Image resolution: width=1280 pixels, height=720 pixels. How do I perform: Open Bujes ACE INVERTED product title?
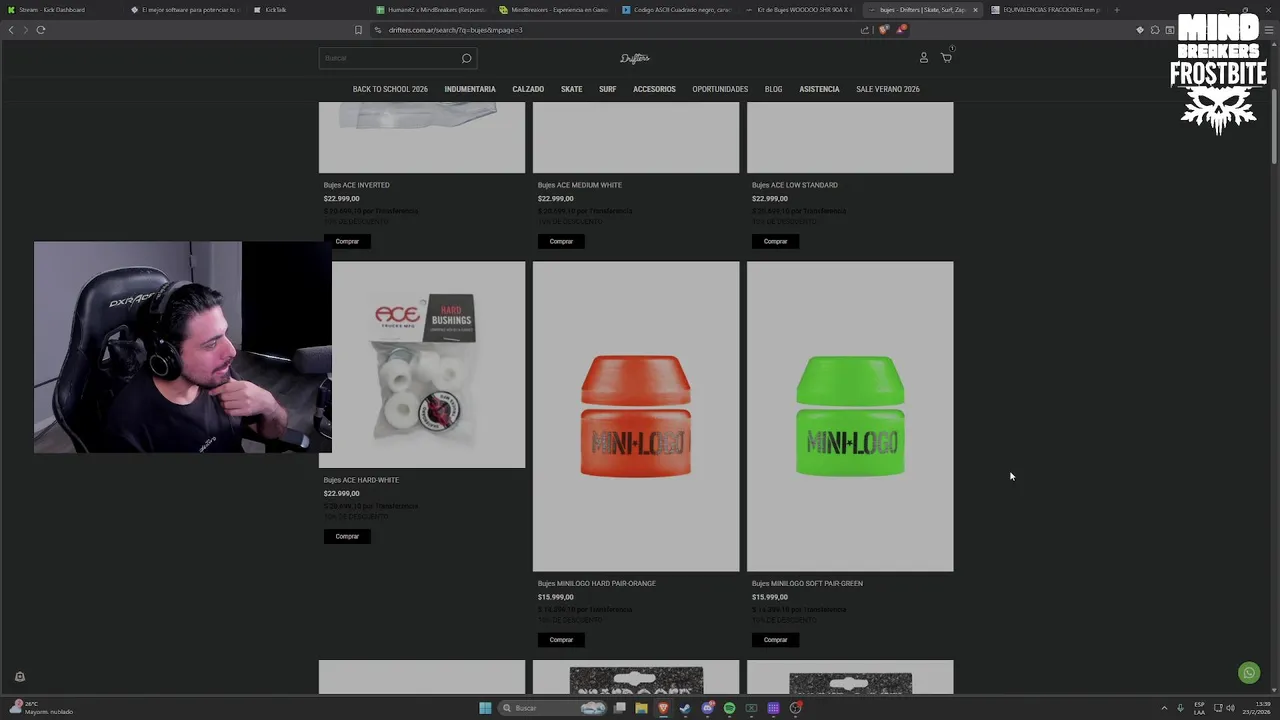pos(356,185)
